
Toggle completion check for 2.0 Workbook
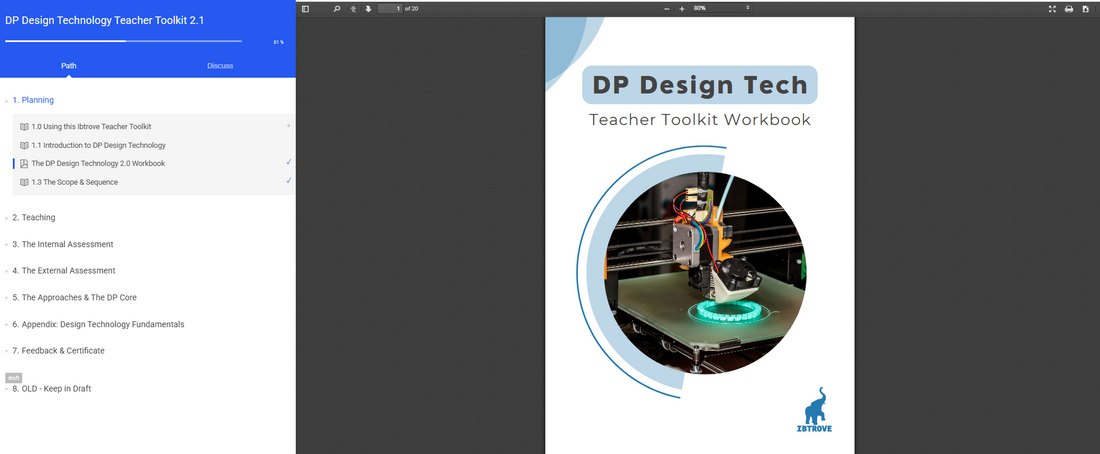[x=288, y=162]
